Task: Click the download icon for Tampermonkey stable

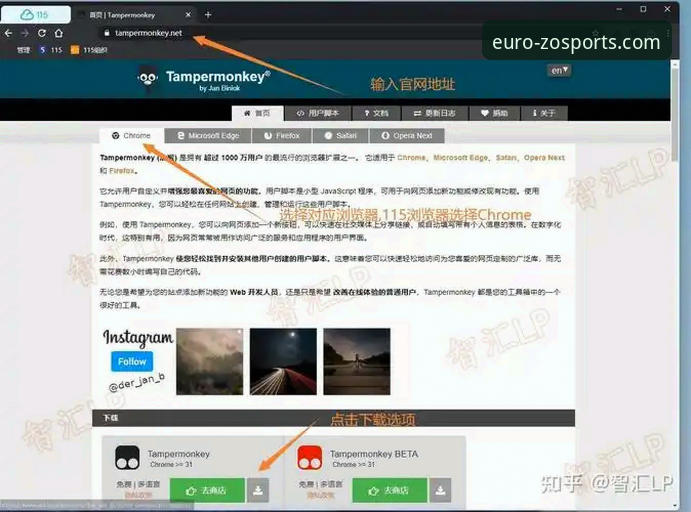Action: pos(258,490)
